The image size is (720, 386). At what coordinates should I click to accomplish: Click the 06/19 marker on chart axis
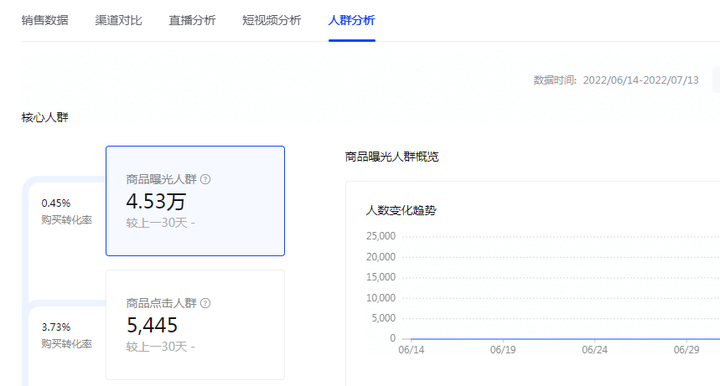(x=503, y=350)
